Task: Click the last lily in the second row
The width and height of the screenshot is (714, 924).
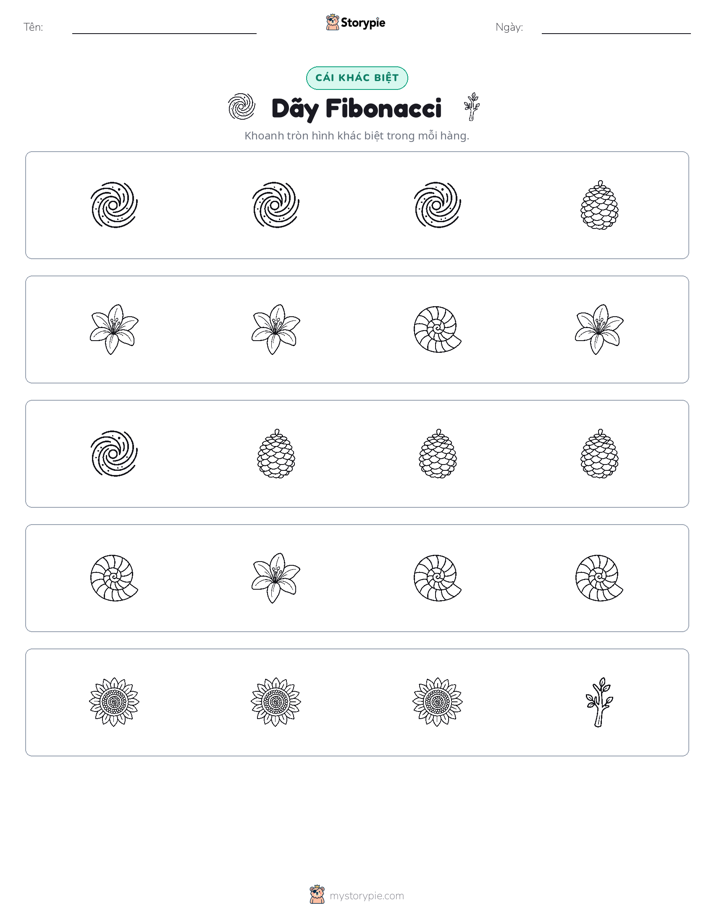Action: (x=599, y=329)
